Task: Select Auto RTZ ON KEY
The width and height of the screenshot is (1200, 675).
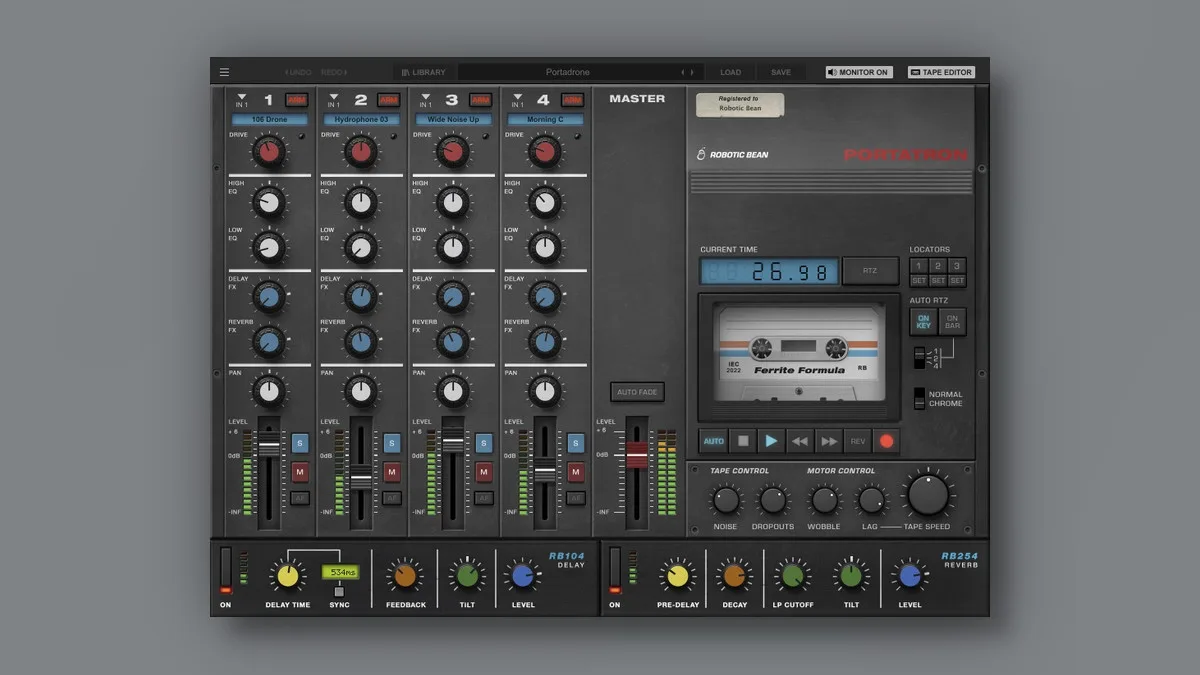Action: tap(923, 322)
